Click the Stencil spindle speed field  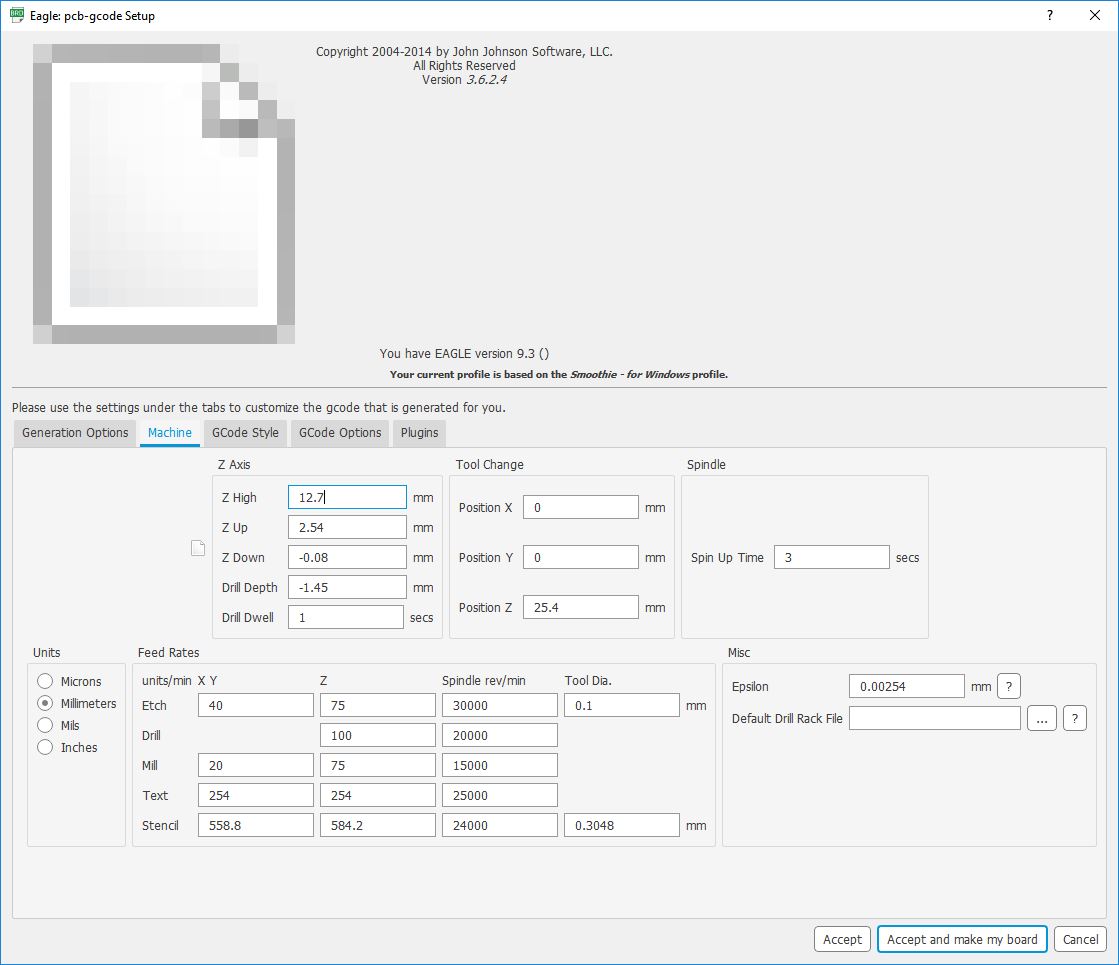coord(500,825)
